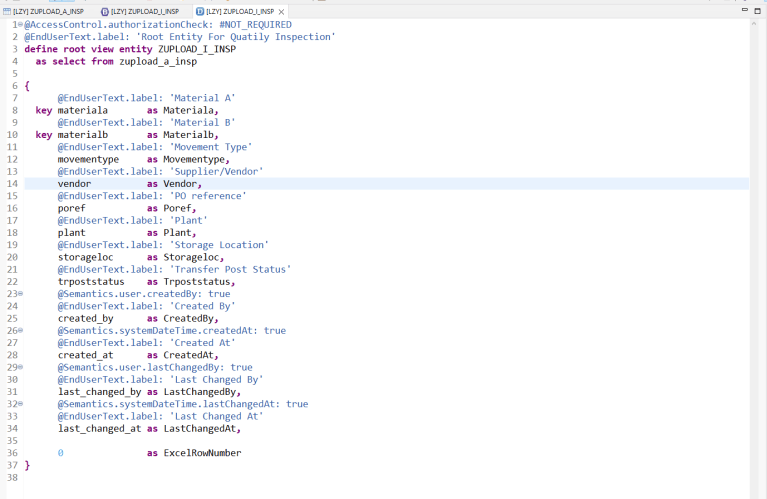Click the ZUPLOAD_I_INSP entity name in line 3
The image size is (767, 499).
click(x=196, y=49)
